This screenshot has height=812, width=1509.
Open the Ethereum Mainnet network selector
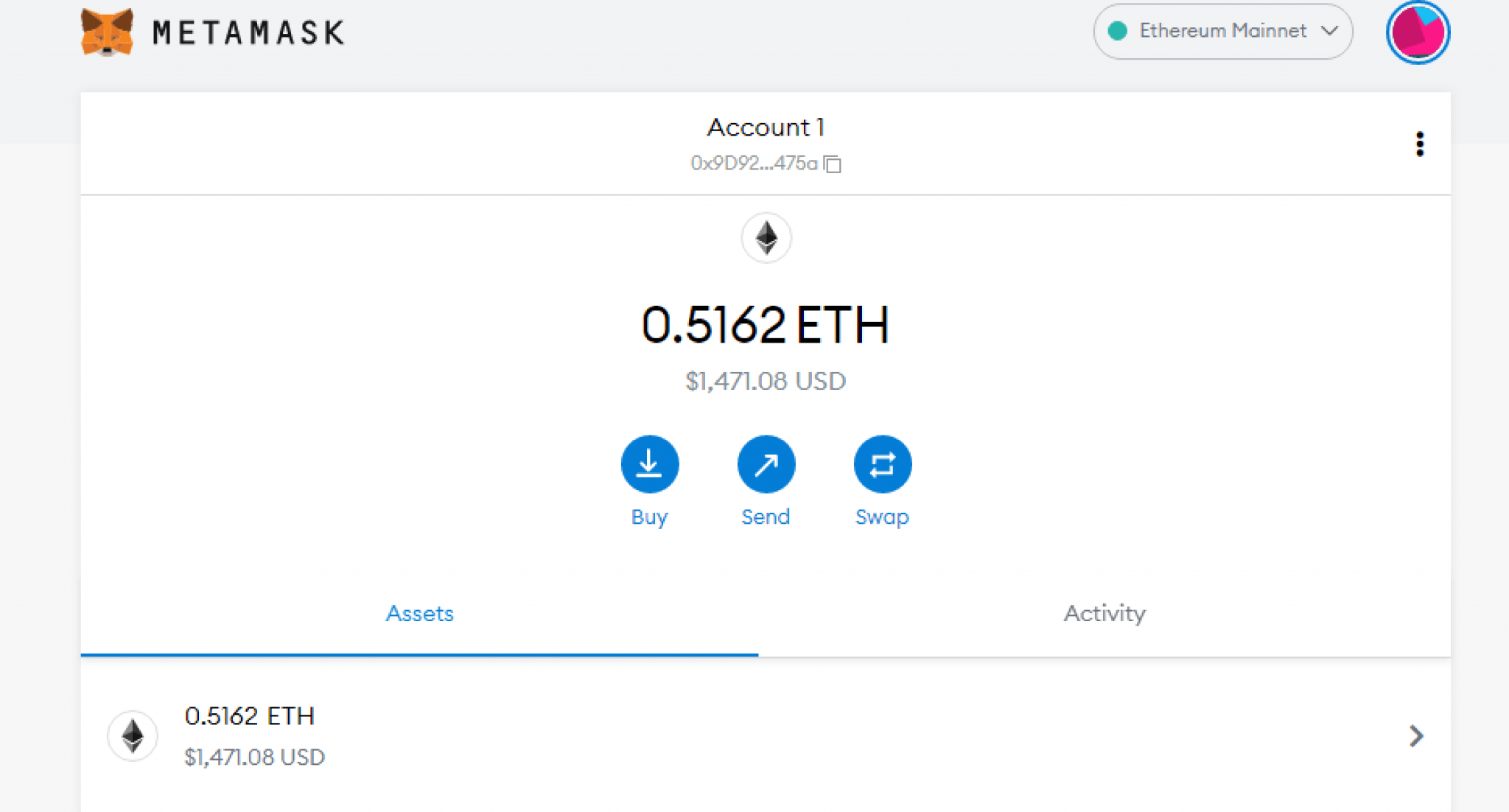click(x=1222, y=32)
